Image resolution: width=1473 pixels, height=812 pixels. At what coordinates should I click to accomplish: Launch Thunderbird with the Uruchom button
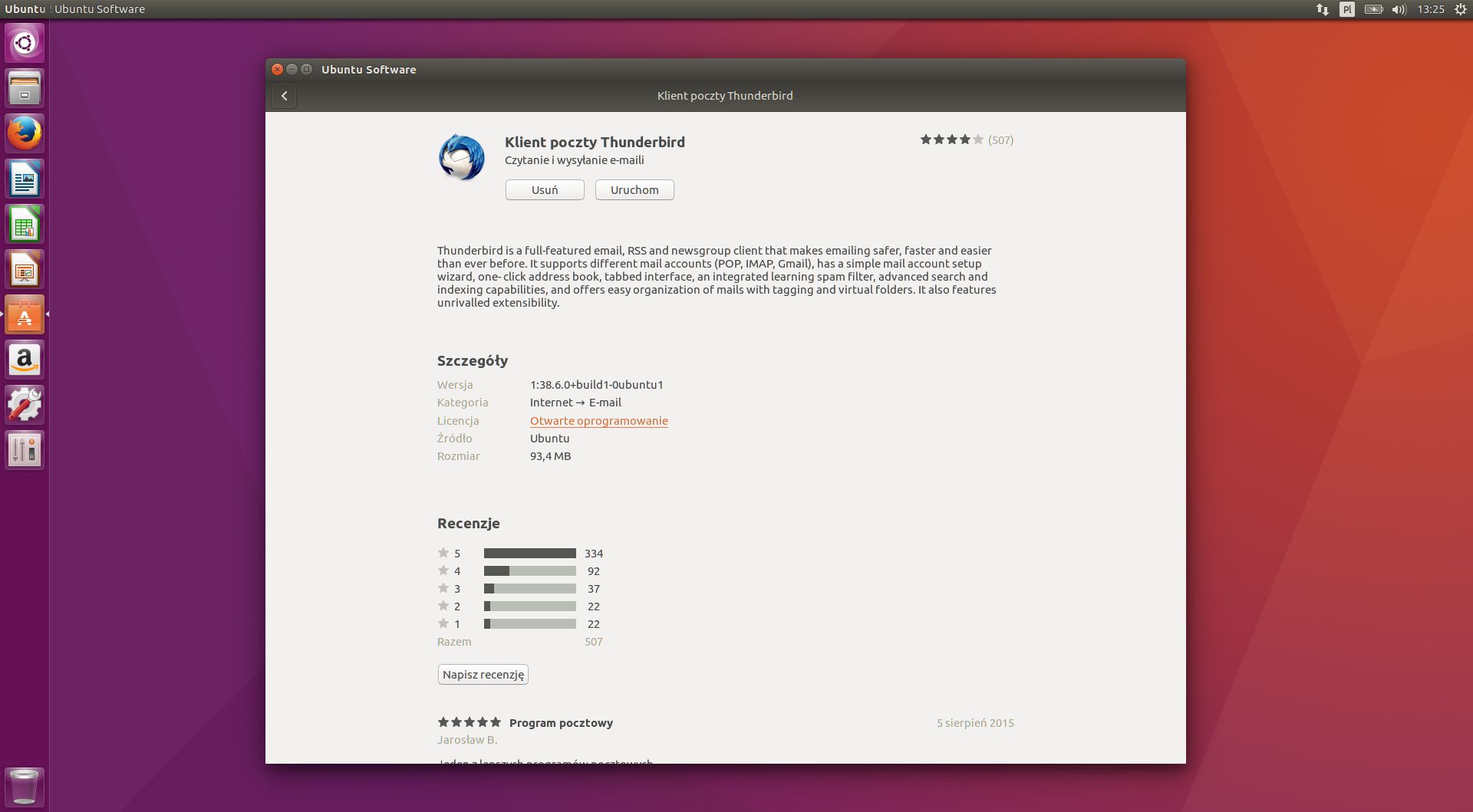(x=634, y=190)
